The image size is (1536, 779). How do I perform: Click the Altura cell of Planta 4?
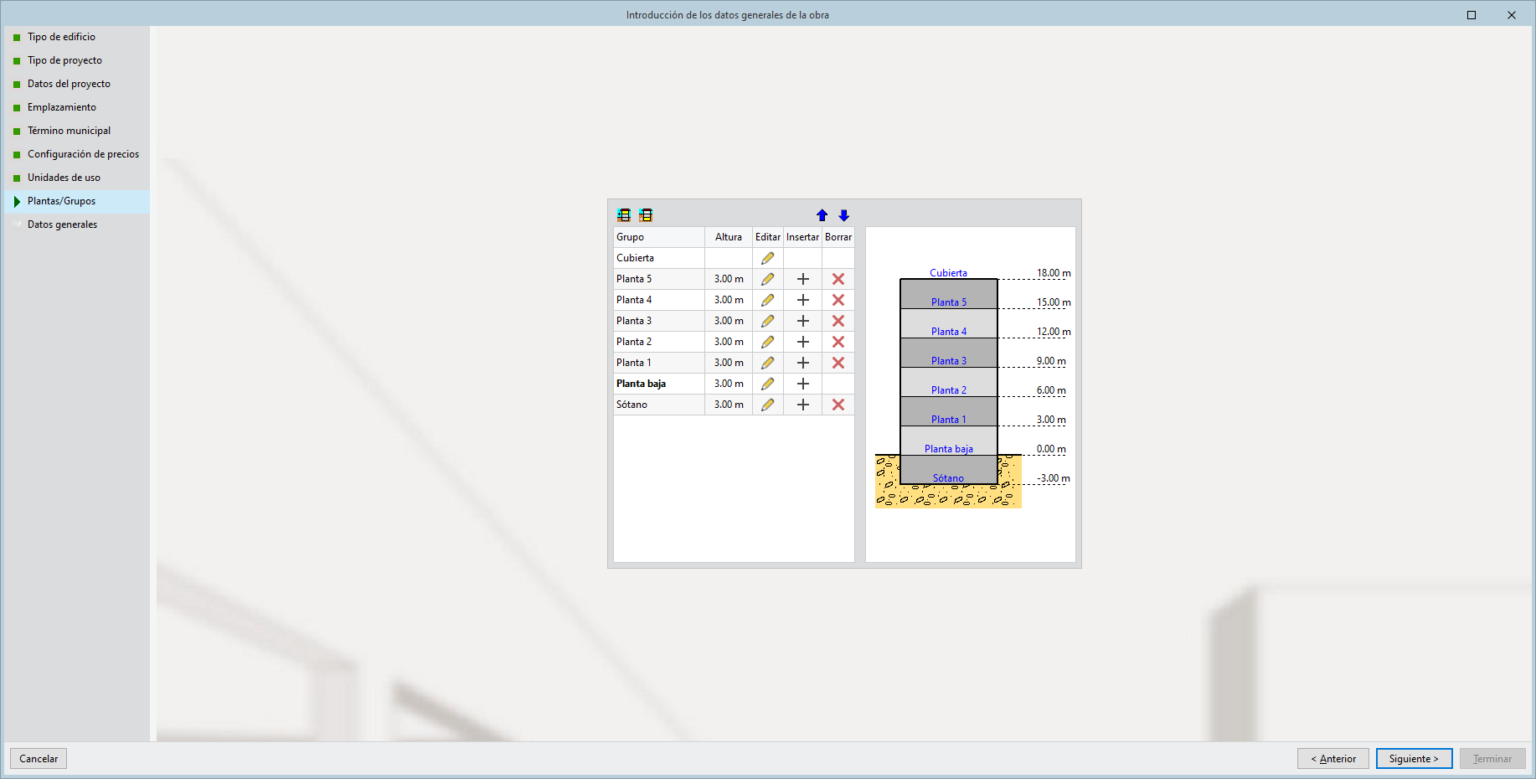pos(728,299)
